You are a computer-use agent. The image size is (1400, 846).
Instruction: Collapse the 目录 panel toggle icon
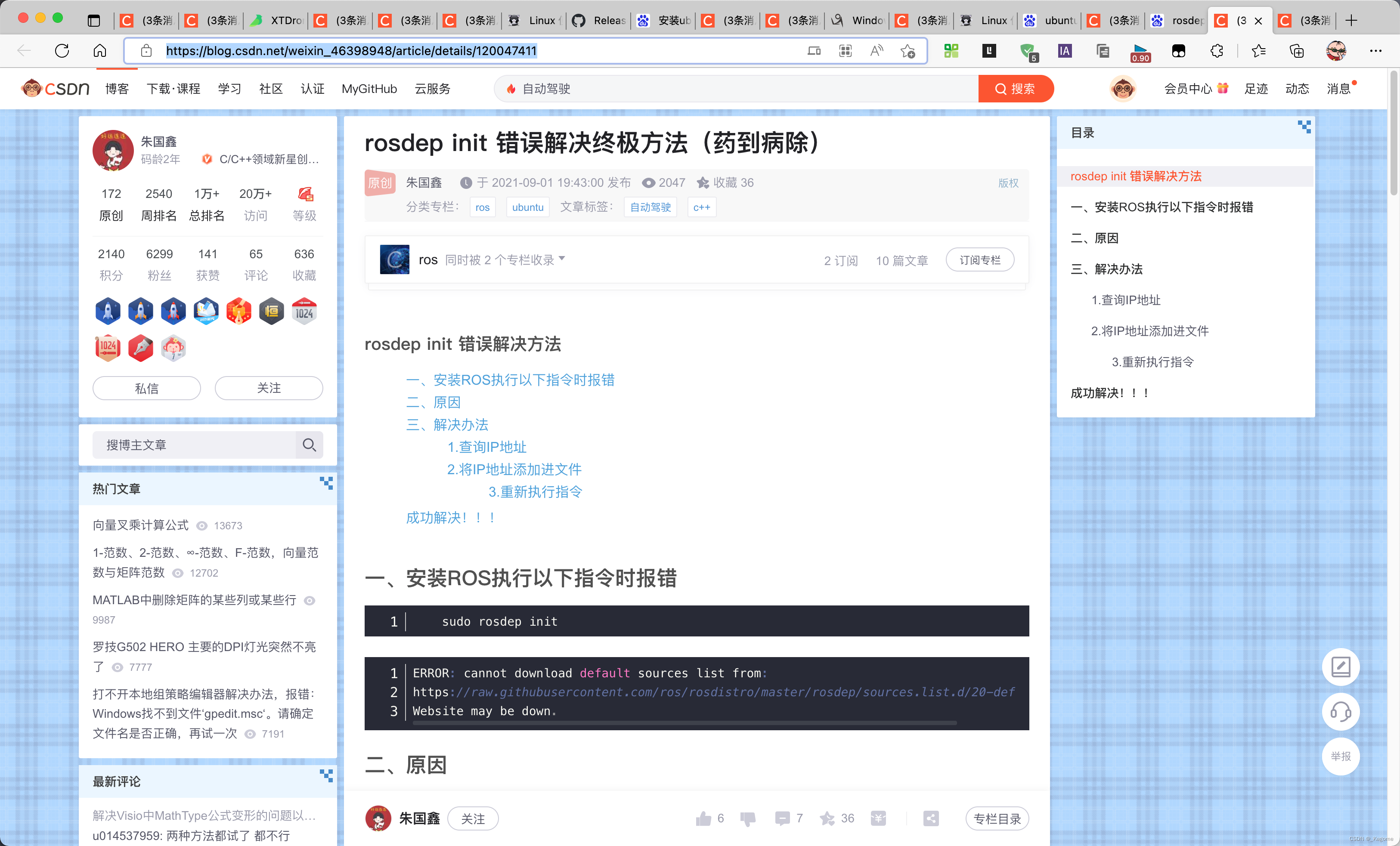[1304, 127]
